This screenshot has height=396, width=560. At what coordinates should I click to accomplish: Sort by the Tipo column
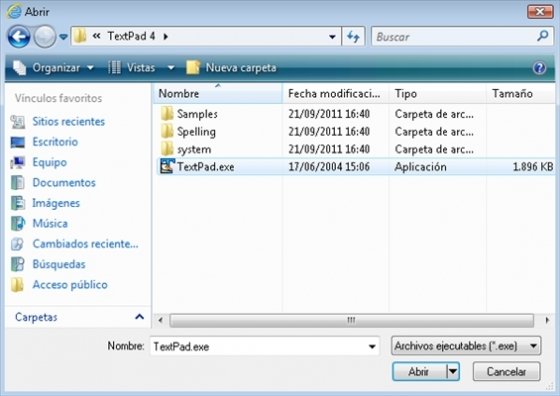click(x=437, y=94)
